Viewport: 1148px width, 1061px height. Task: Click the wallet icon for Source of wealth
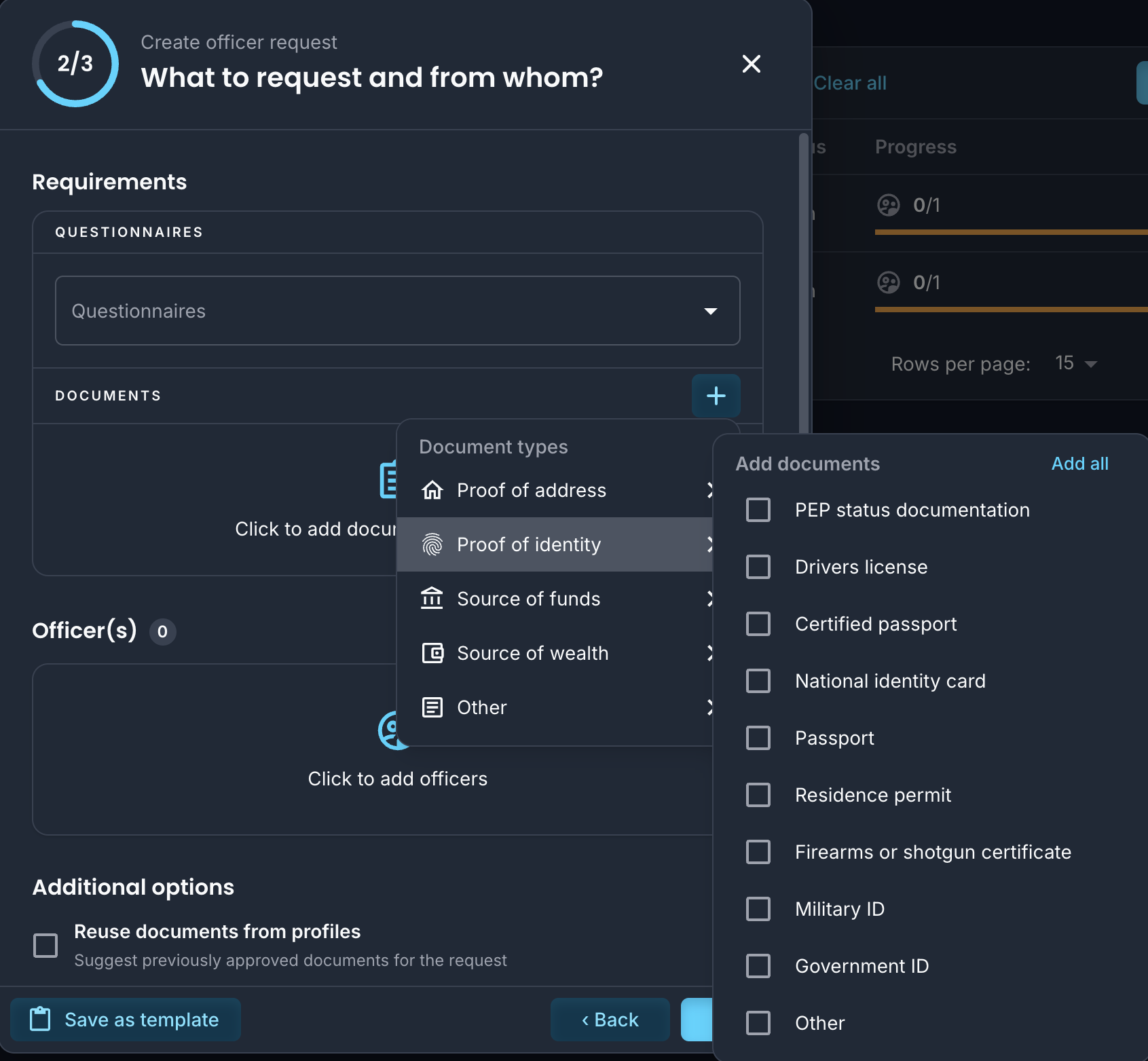point(432,653)
